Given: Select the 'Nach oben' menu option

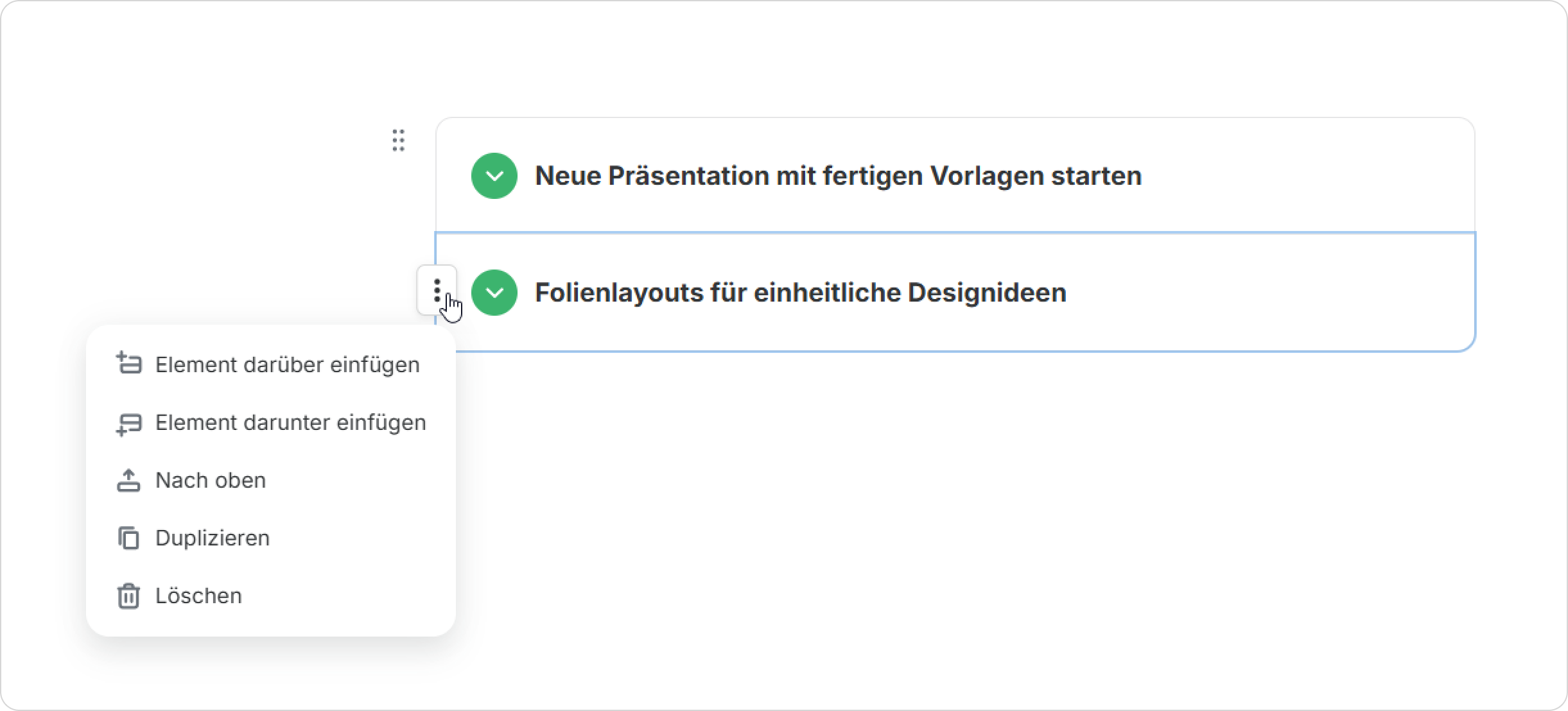Looking at the screenshot, I should (x=211, y=480).
